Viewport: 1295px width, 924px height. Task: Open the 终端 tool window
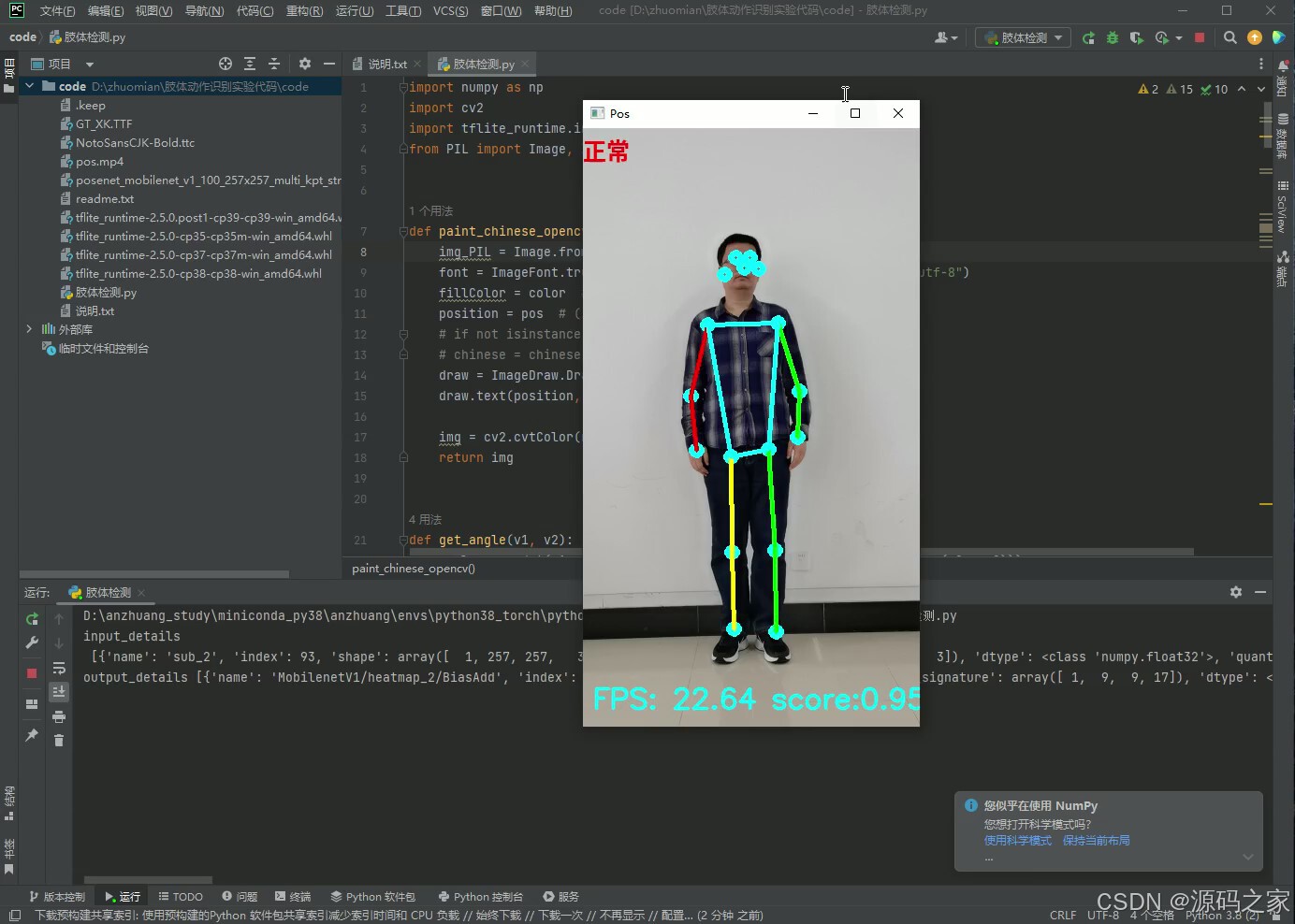pos(293,896)
